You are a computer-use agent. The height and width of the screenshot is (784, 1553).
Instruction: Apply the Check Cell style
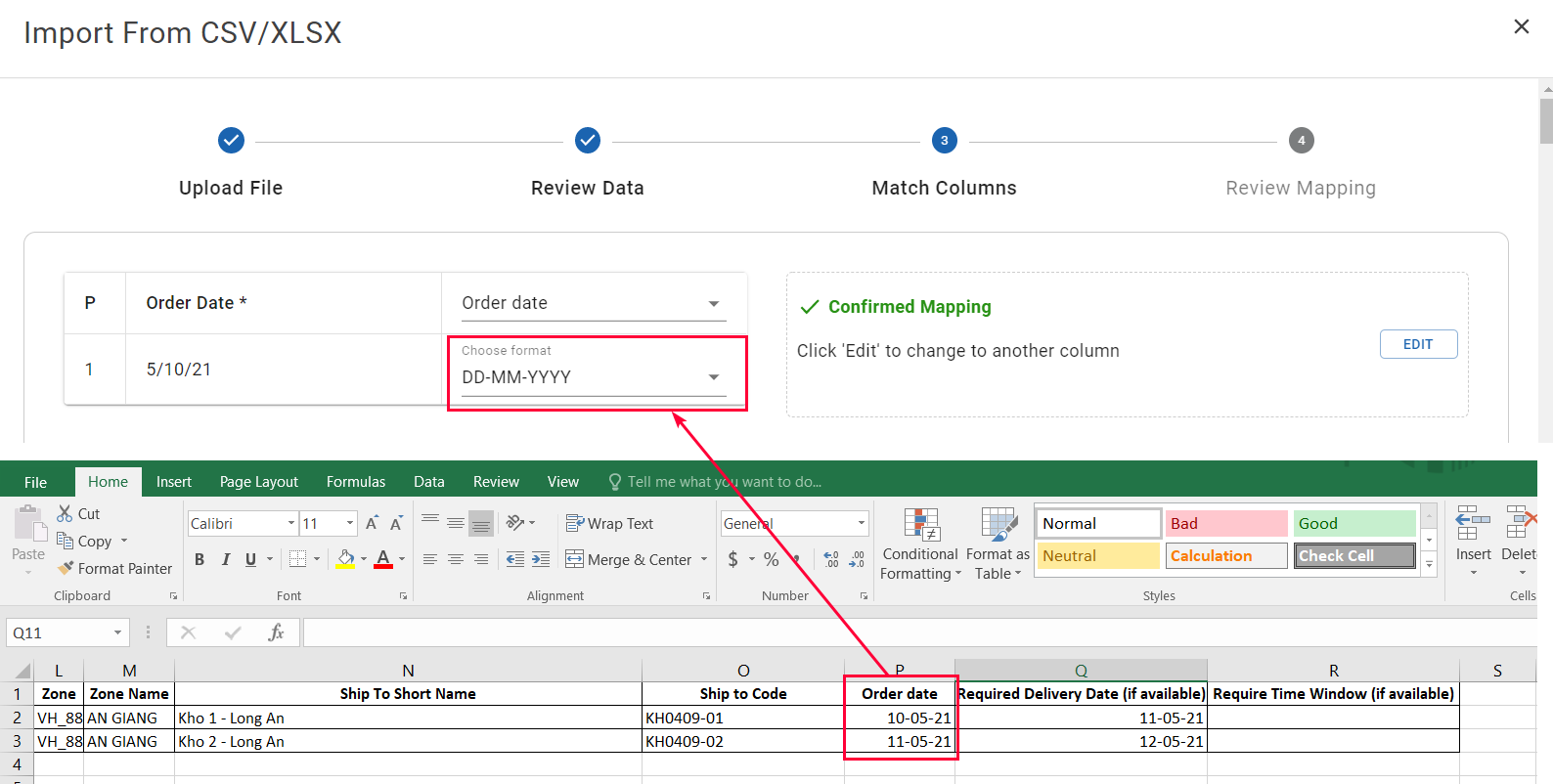point(1354,555)
